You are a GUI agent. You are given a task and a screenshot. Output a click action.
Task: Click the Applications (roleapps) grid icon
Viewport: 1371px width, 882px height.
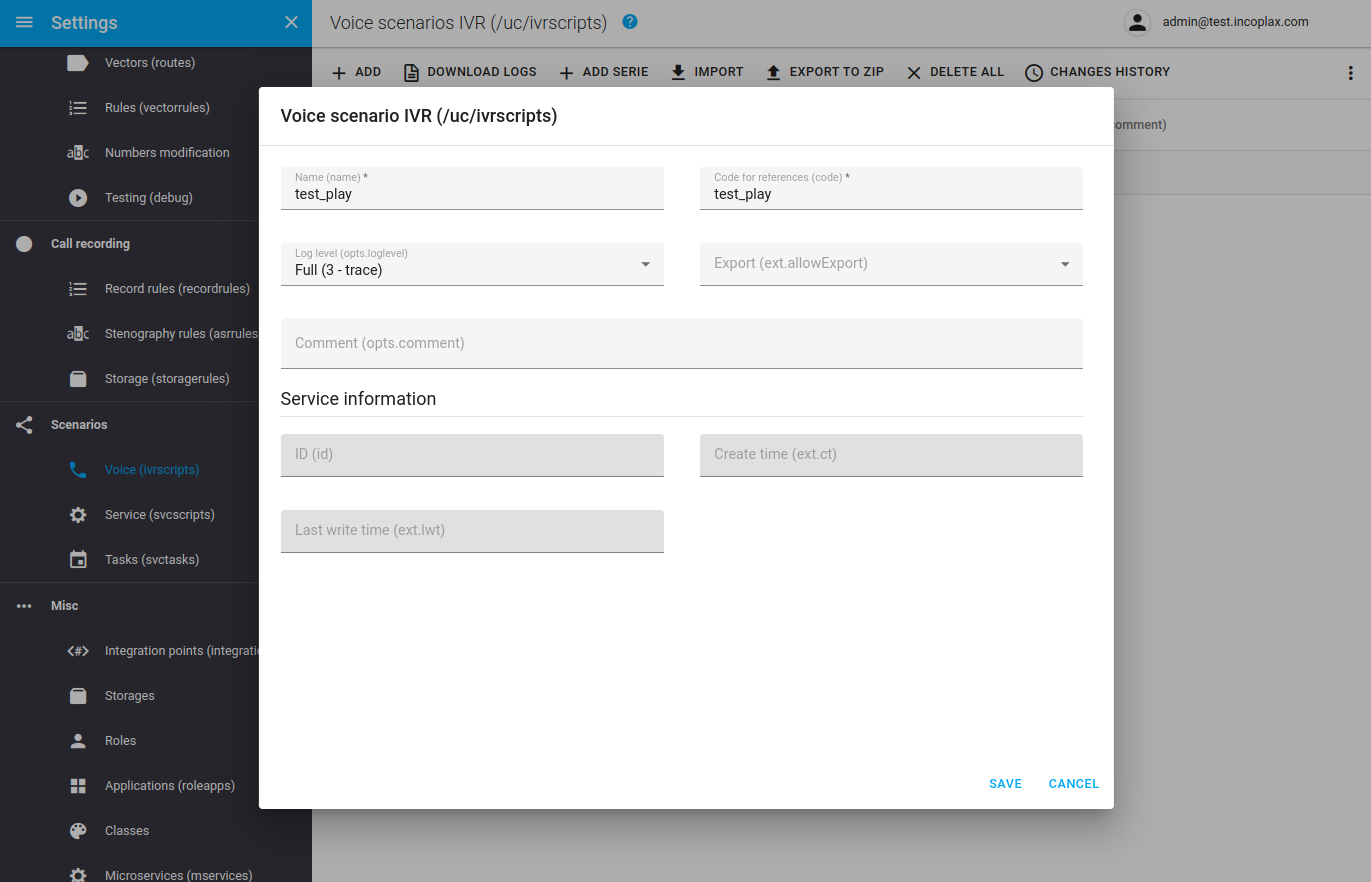coord(78,786)
